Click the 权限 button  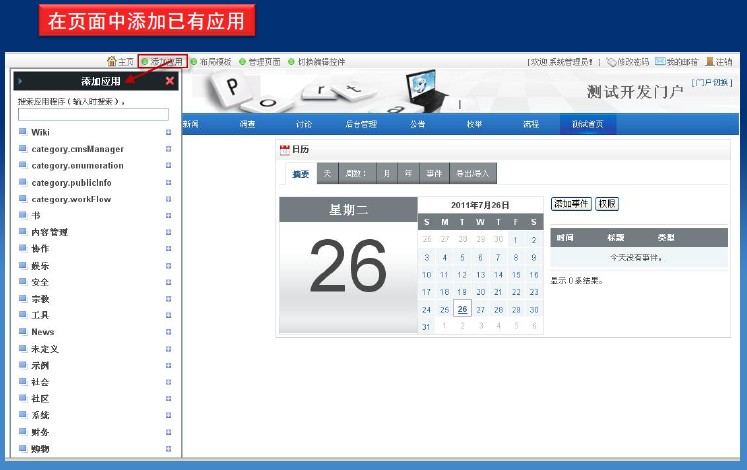tap(607, 204)
